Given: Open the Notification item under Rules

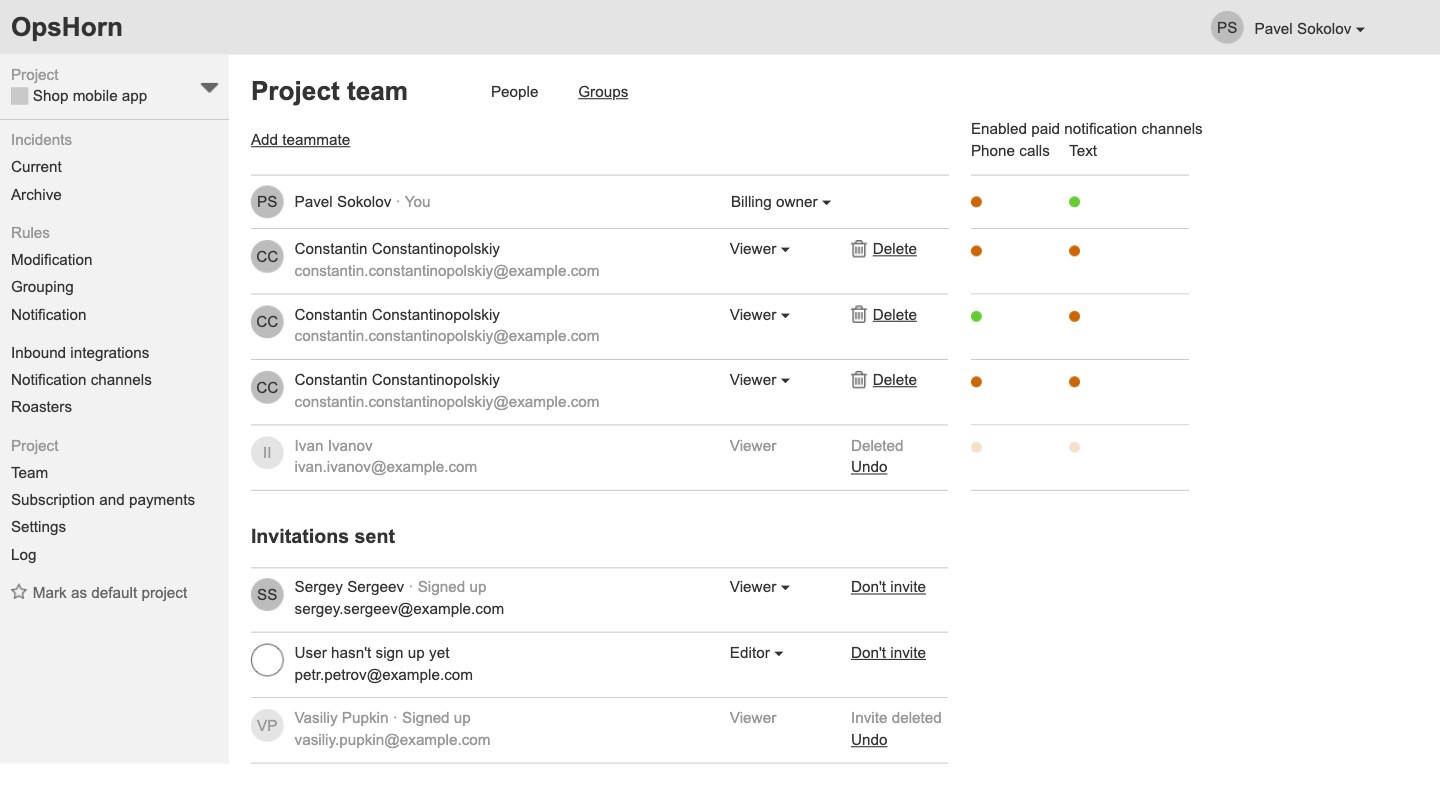Looking at the screenshot, I should point(48,315).
